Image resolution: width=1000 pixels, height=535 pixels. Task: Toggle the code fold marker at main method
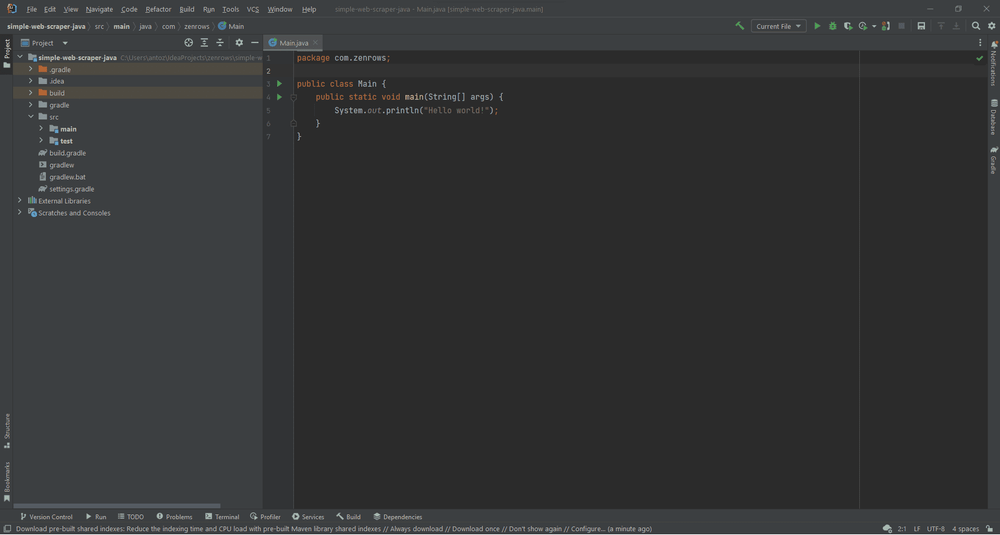[x=294, y=97]
